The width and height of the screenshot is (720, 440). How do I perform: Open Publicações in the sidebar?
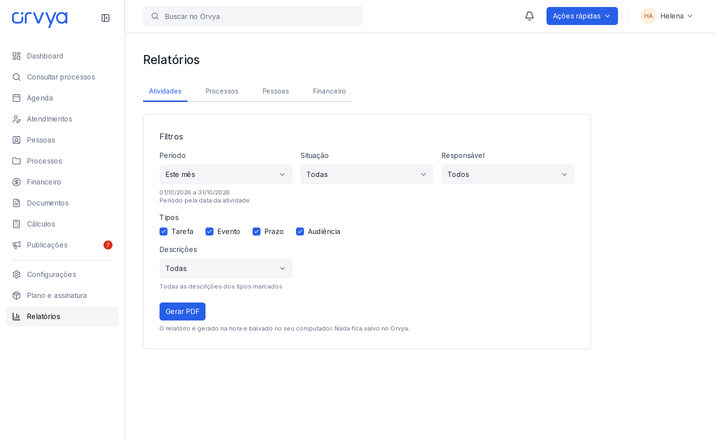pos(62,245)
